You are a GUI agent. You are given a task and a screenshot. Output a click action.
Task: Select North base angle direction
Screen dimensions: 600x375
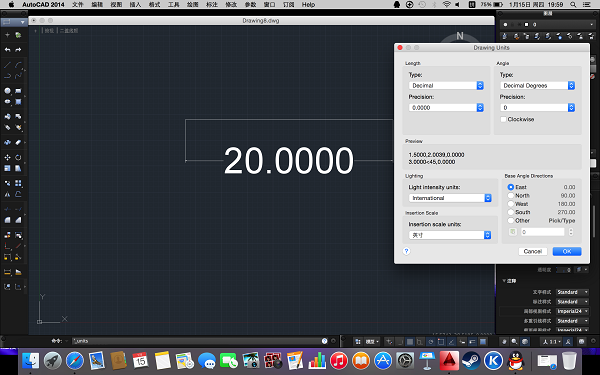[x=510, y=196]
